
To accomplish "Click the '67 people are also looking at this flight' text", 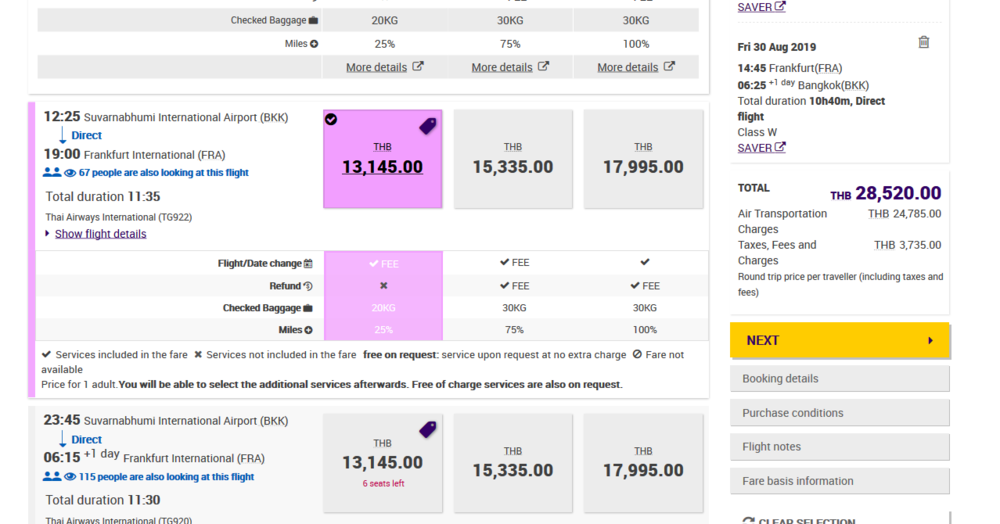I will coord(163,173).
